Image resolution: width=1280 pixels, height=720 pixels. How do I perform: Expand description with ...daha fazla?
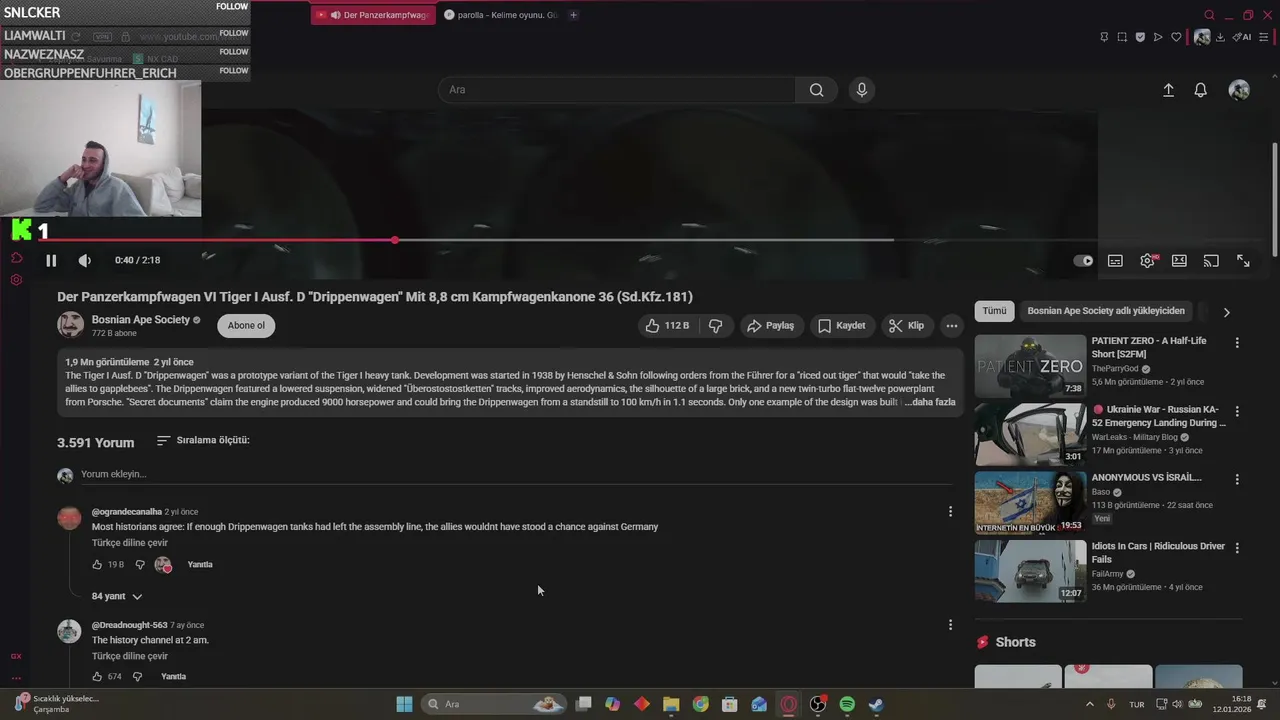coord(930,402)
